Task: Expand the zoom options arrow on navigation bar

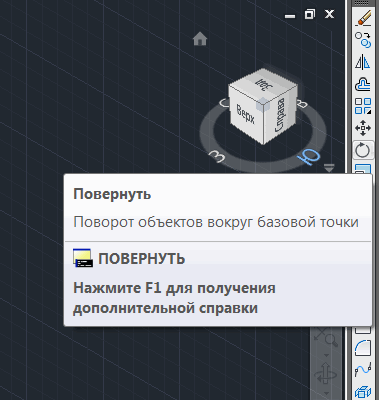Action: 326,355
